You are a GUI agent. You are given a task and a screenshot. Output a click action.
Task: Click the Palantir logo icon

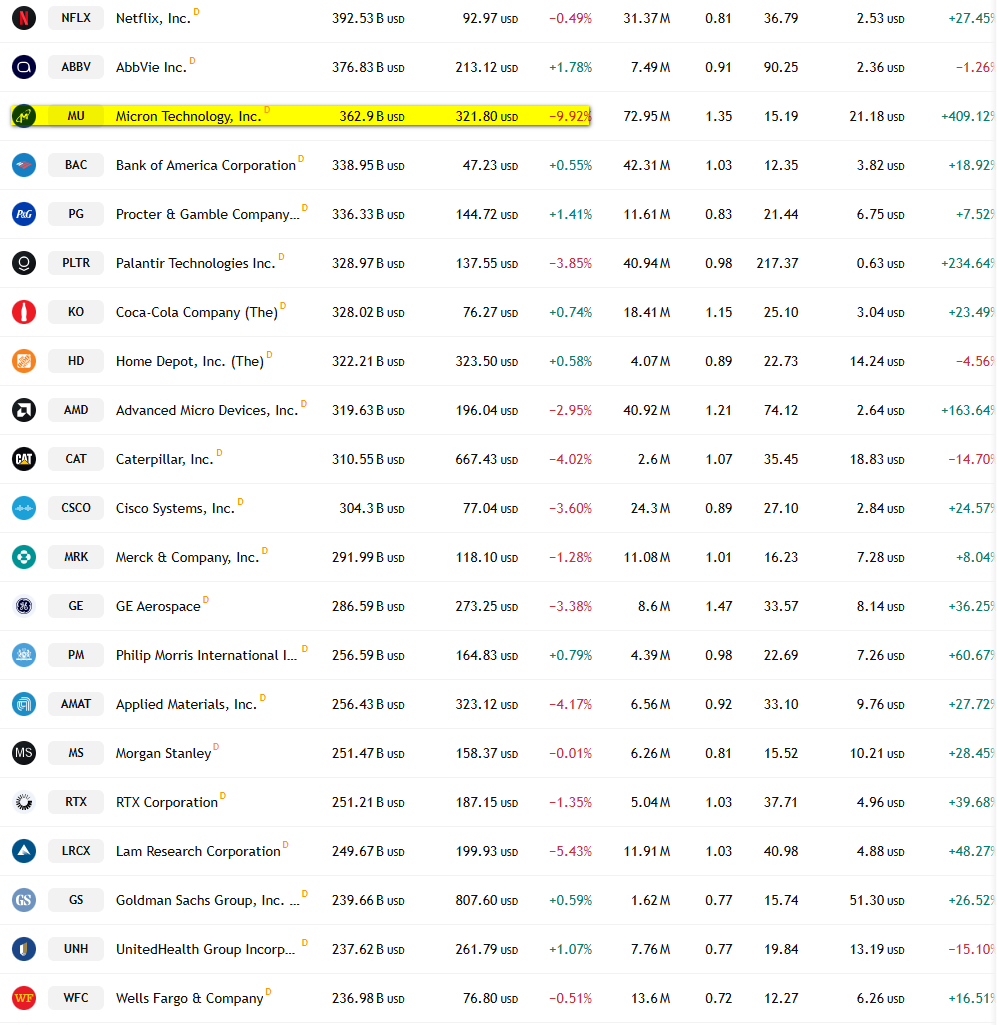coord(24,263)
